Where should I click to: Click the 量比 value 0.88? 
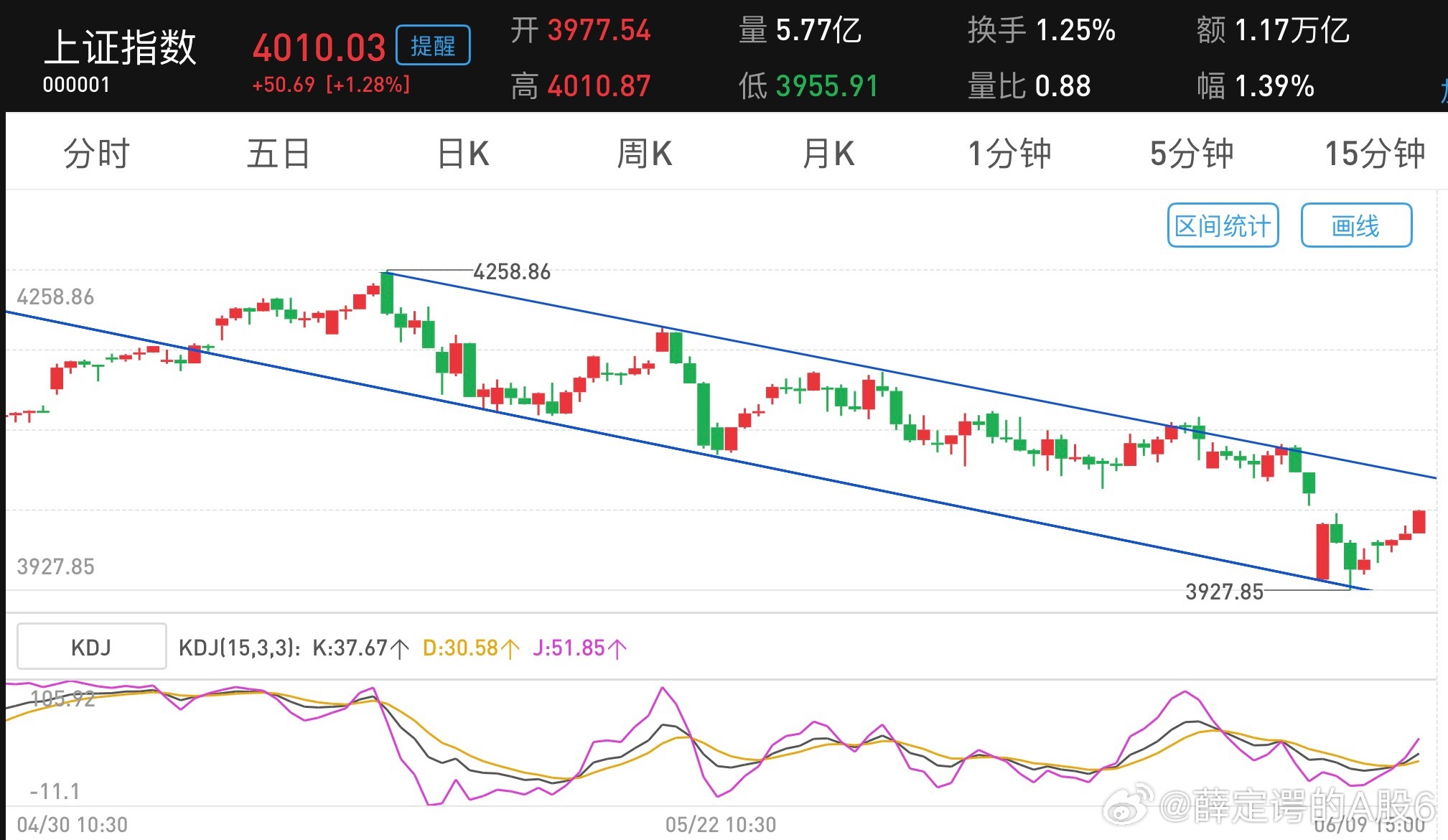click(1063, 86)
